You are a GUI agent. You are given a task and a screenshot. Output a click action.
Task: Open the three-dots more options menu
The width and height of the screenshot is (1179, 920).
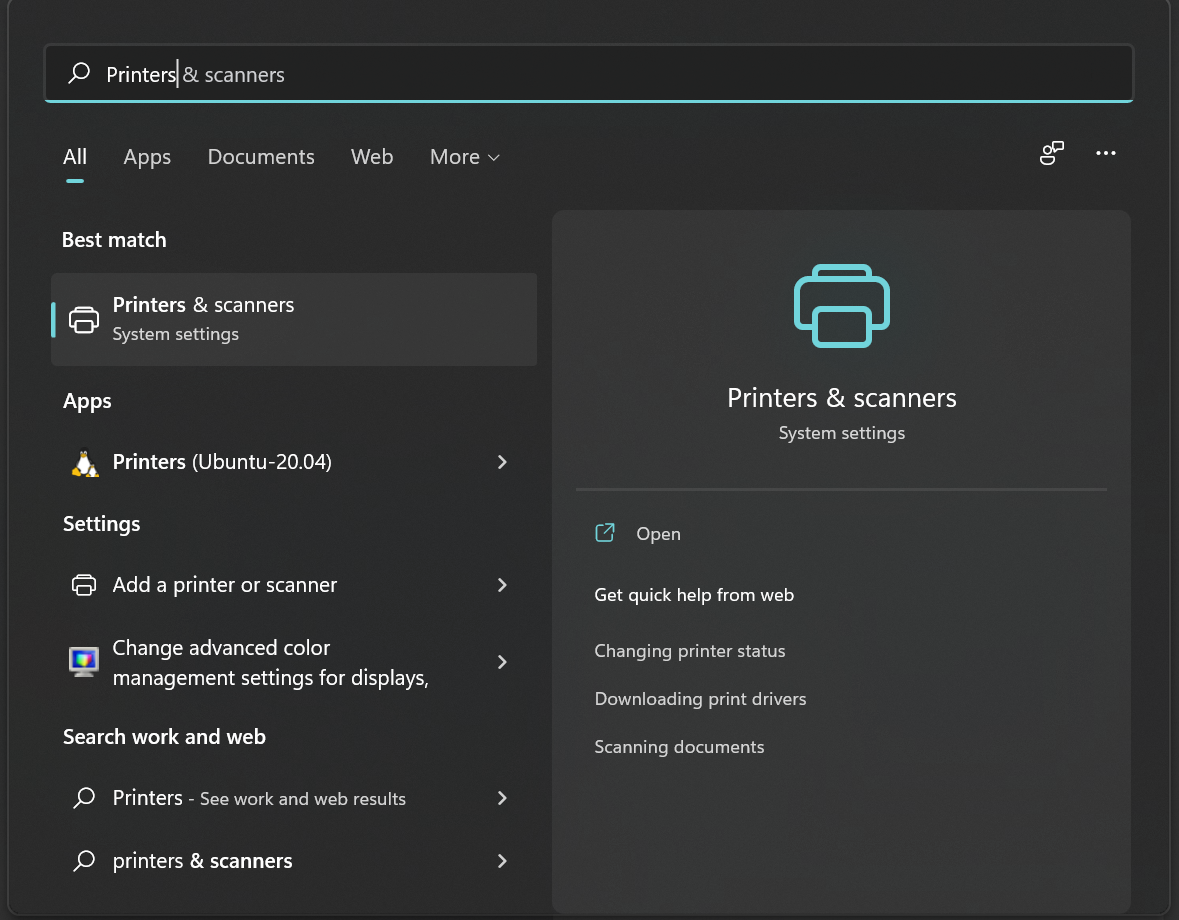click(x=1105, y=153)
